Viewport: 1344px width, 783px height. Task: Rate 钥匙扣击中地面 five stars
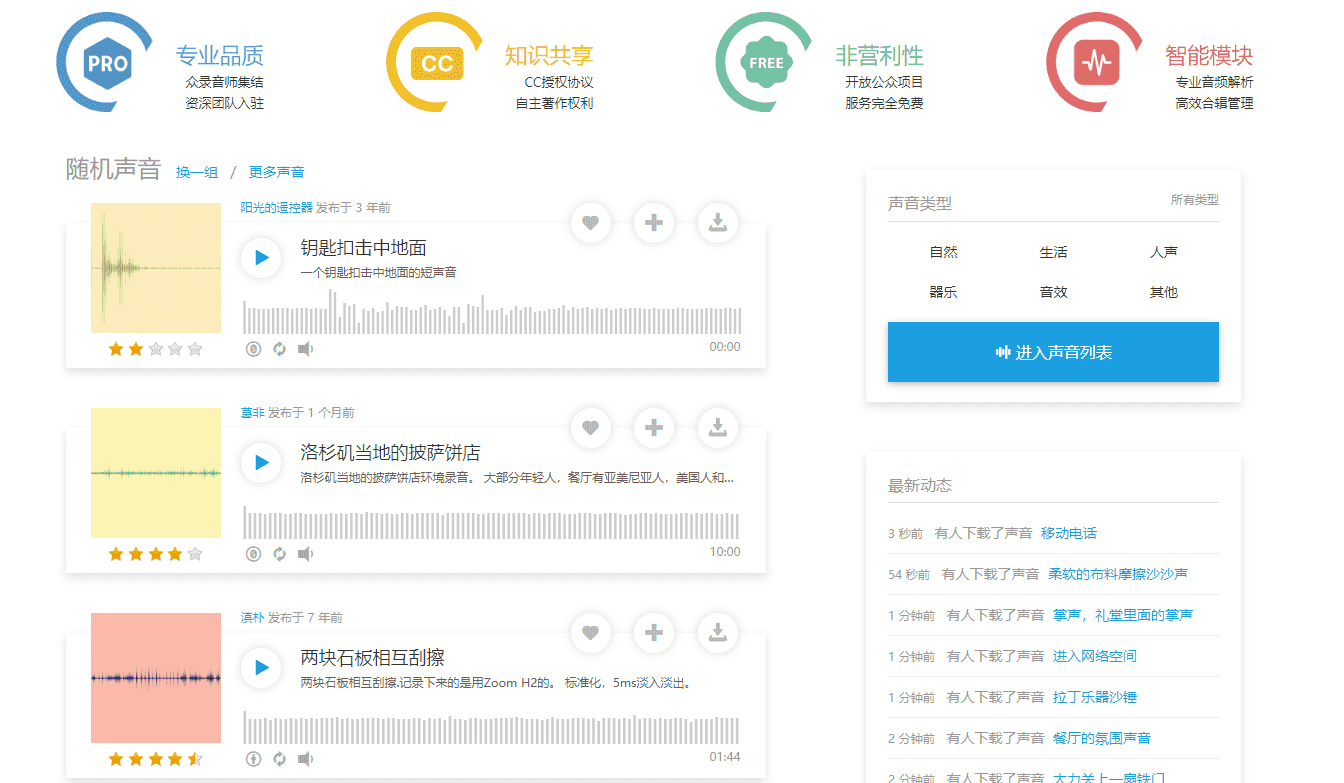click(195, 349)
